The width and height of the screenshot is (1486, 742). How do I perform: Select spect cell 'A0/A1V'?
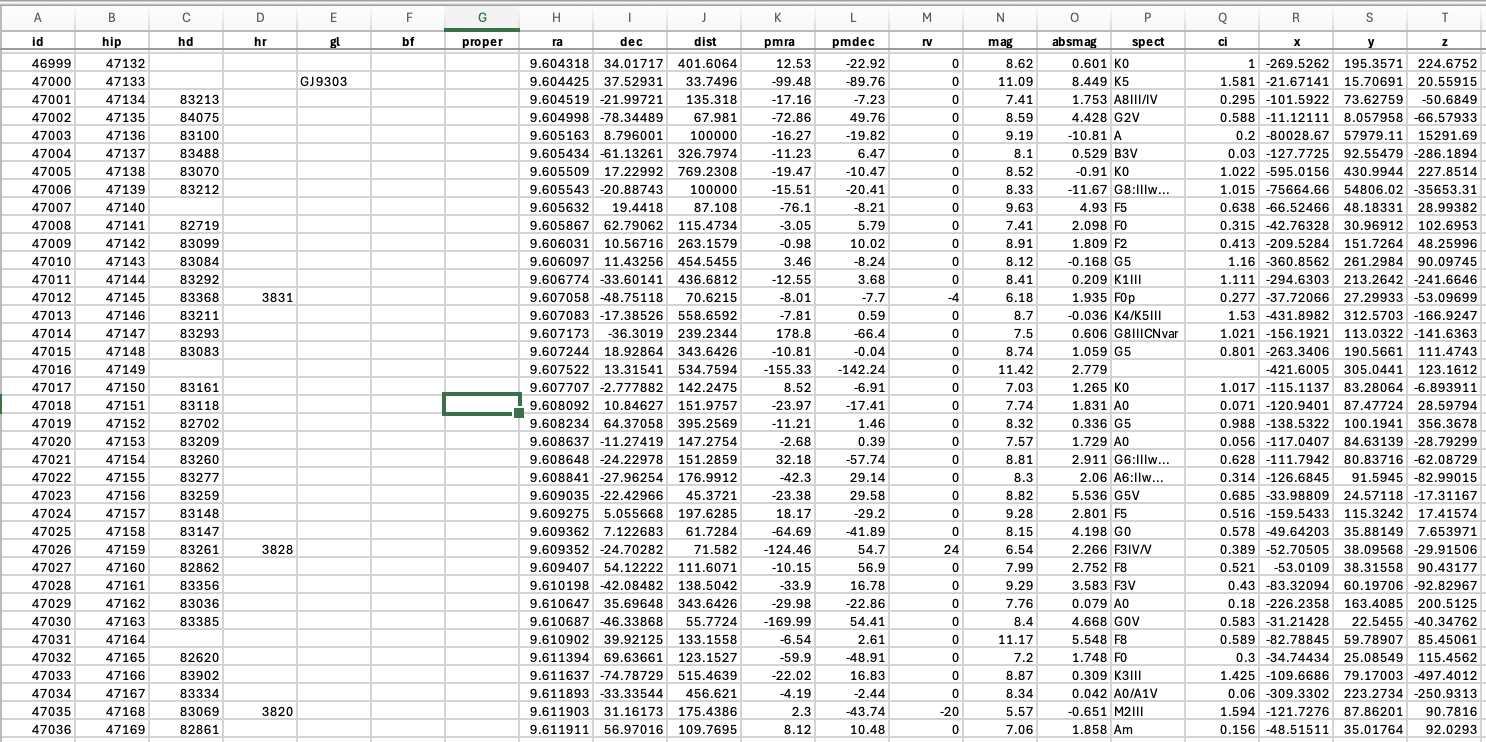[x=1148, y=693]
